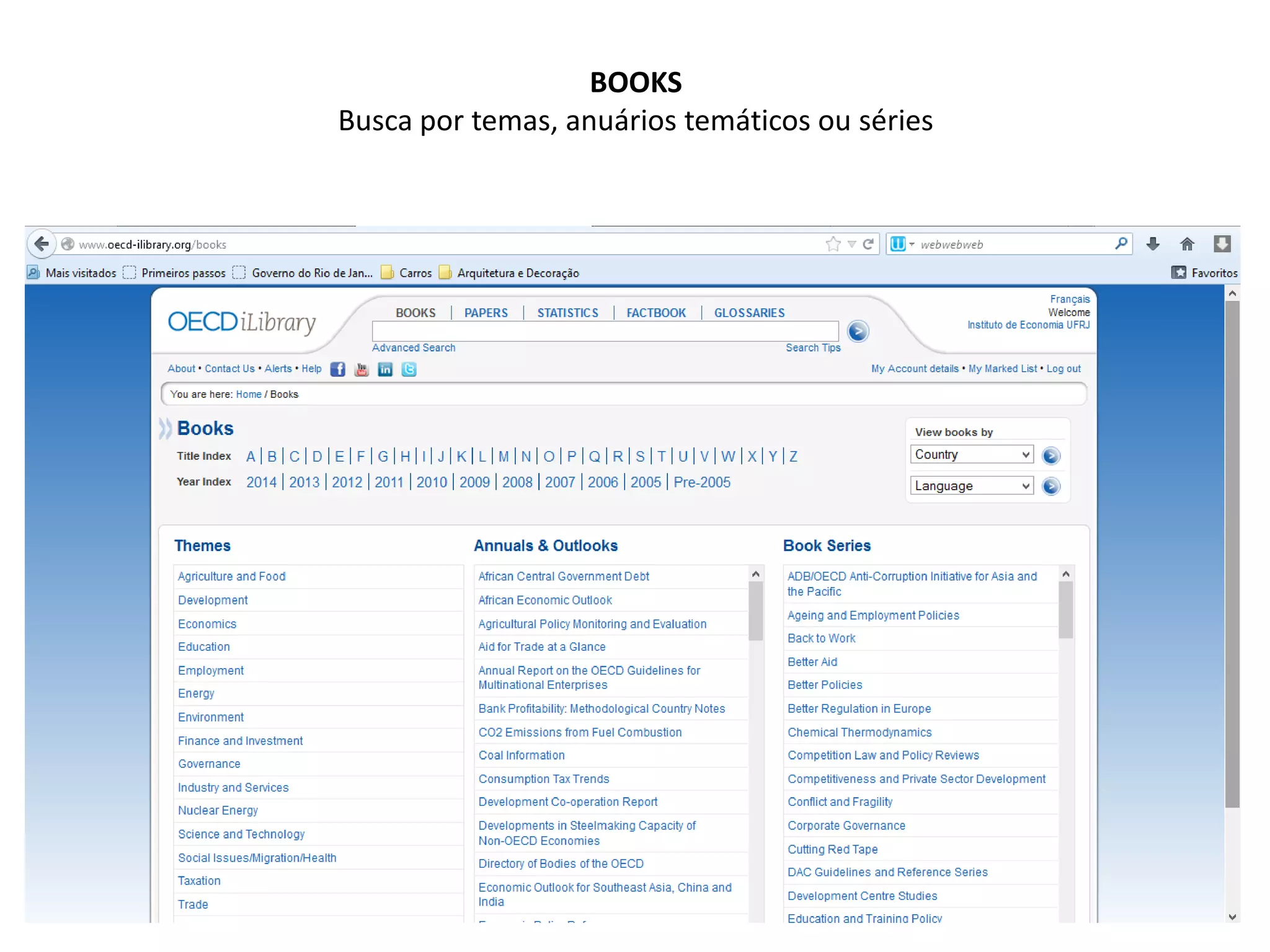Click go arrow next to Language dropdown
Viewport: 1270px width, 952px height.
click(x=1051, y=487)
